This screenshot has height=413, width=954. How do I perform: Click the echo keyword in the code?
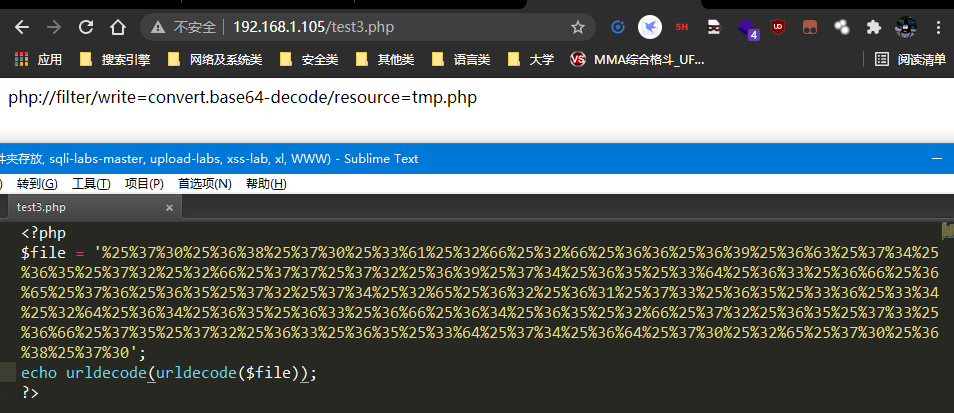click(x=40, y=372)
